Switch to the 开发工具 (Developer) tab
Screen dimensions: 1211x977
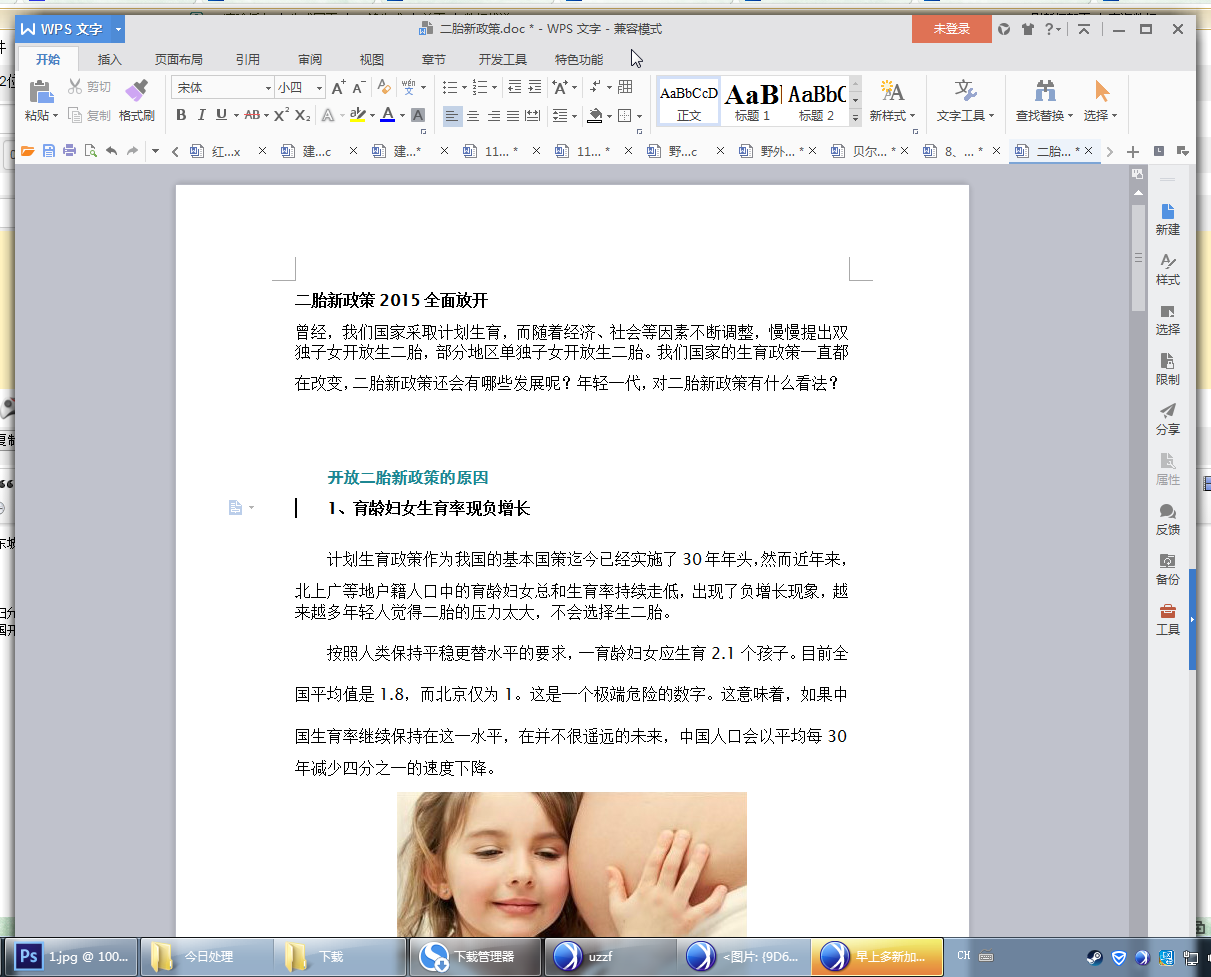[x=502, y=59]
